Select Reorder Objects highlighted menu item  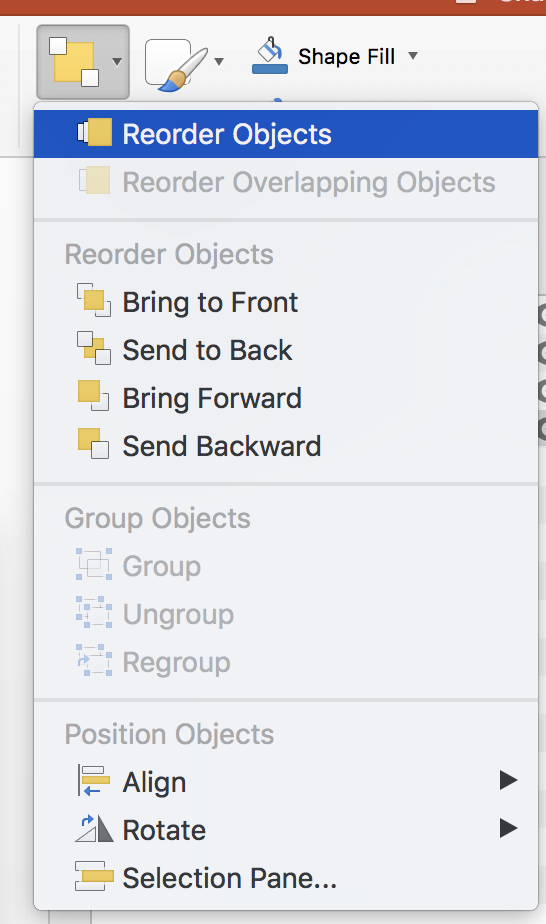tap(286, 134)
